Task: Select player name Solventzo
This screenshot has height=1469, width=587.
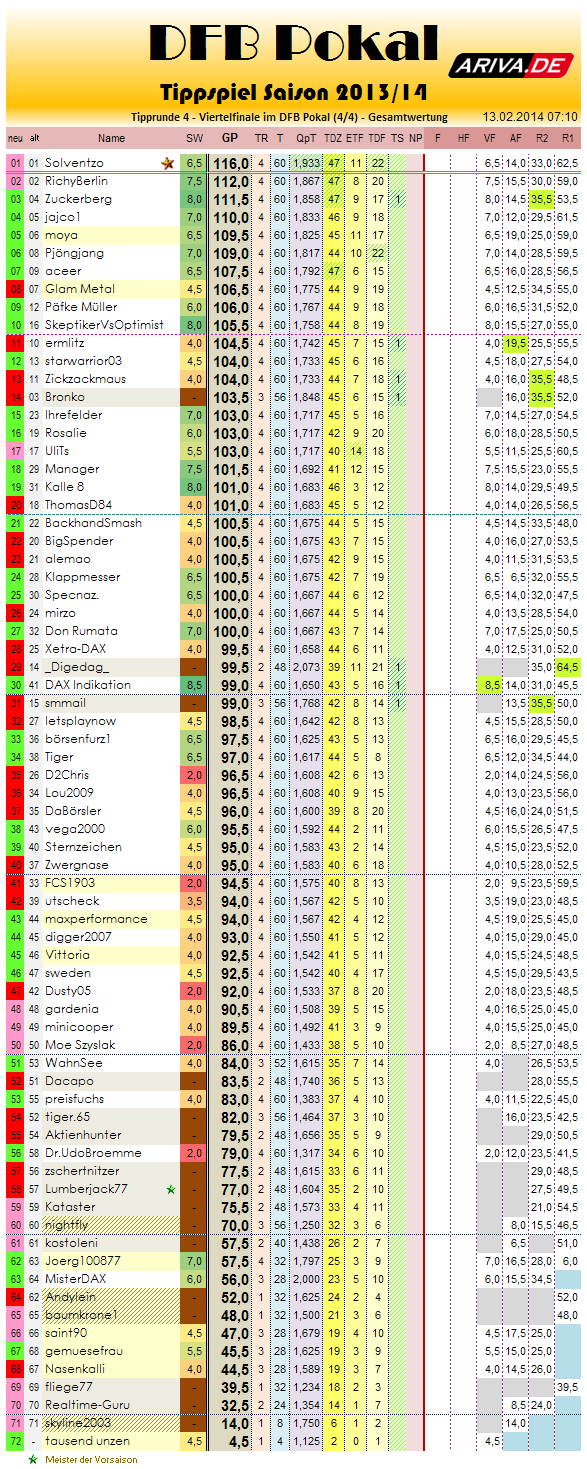Action: [x=74, y=162]
